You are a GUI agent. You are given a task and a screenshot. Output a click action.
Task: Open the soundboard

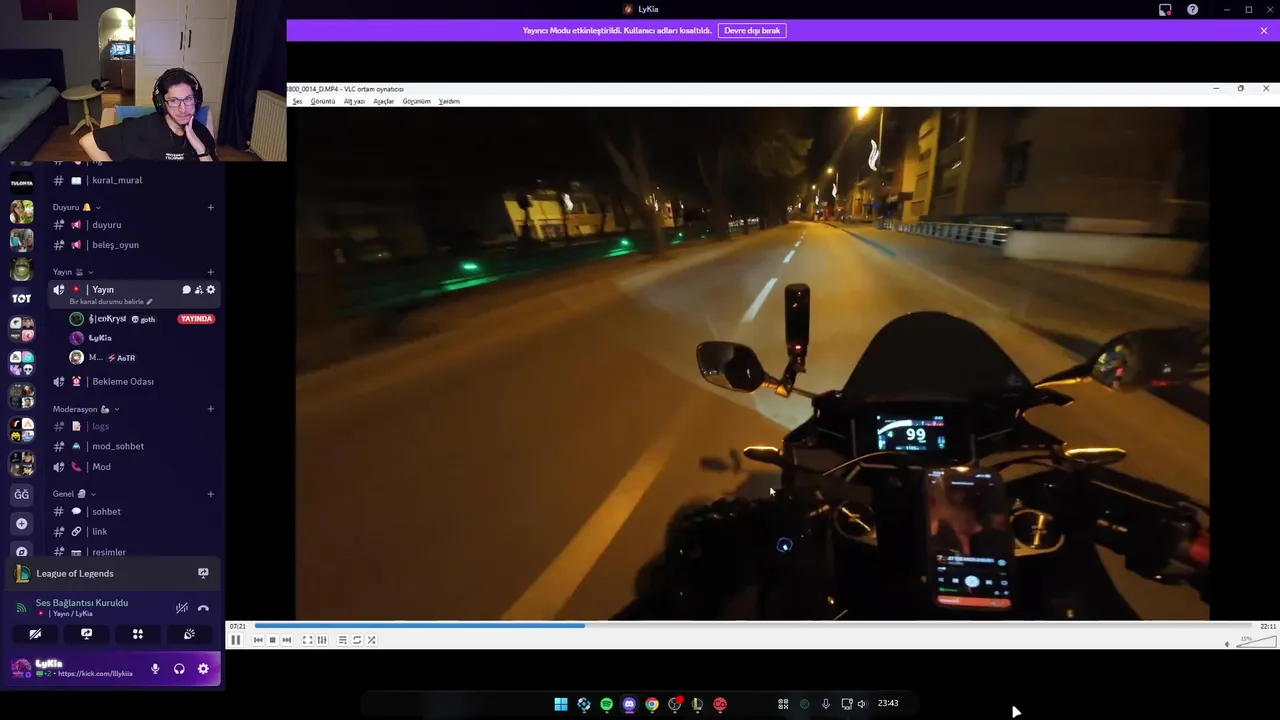point(189,634)
